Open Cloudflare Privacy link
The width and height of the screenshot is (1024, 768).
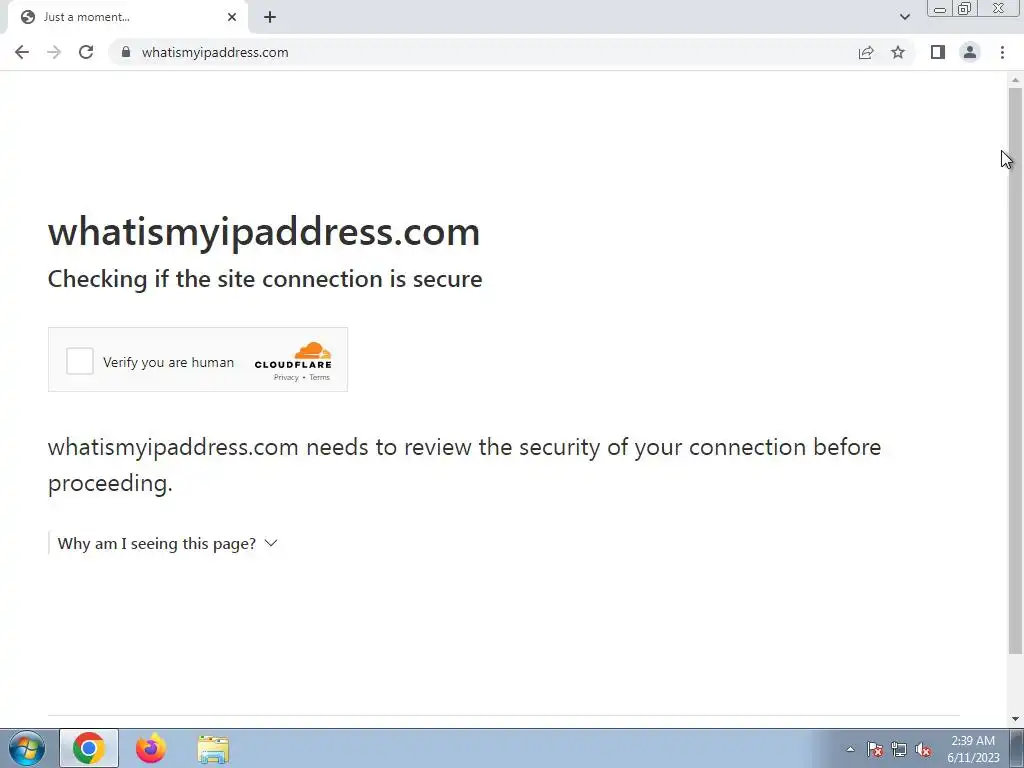286,377
